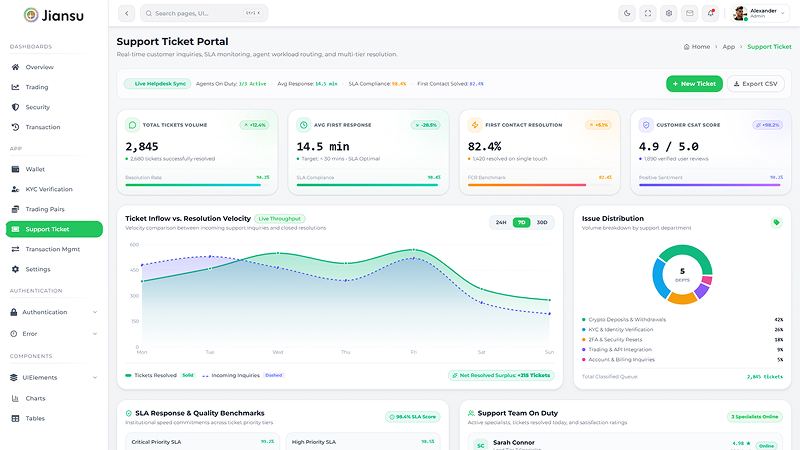Click the SLA Score badge
The height and width of the screenshot is (450, 800).
click(x=413, y=417)
